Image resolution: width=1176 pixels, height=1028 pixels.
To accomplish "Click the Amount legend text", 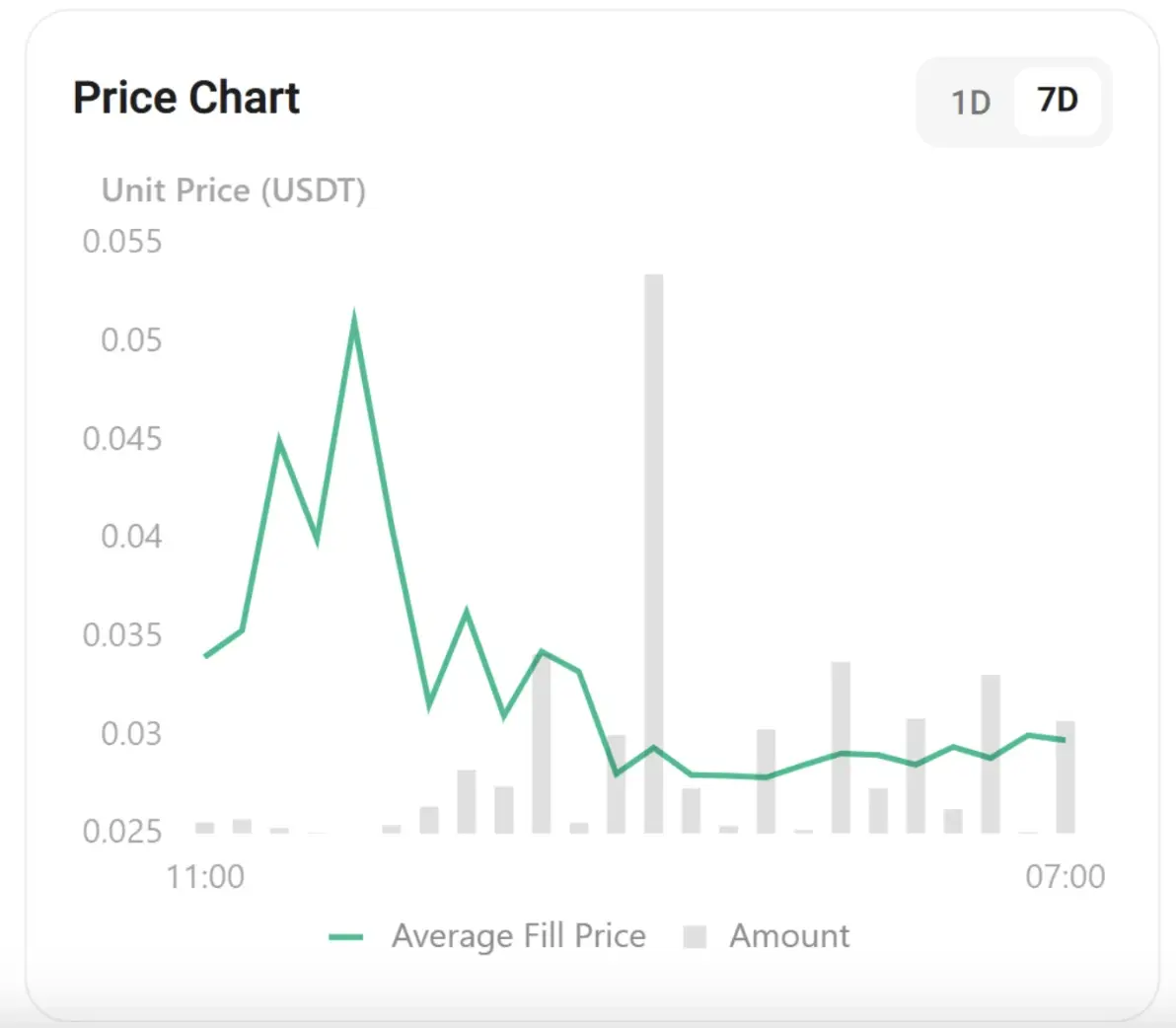I will tap(789, 935).
